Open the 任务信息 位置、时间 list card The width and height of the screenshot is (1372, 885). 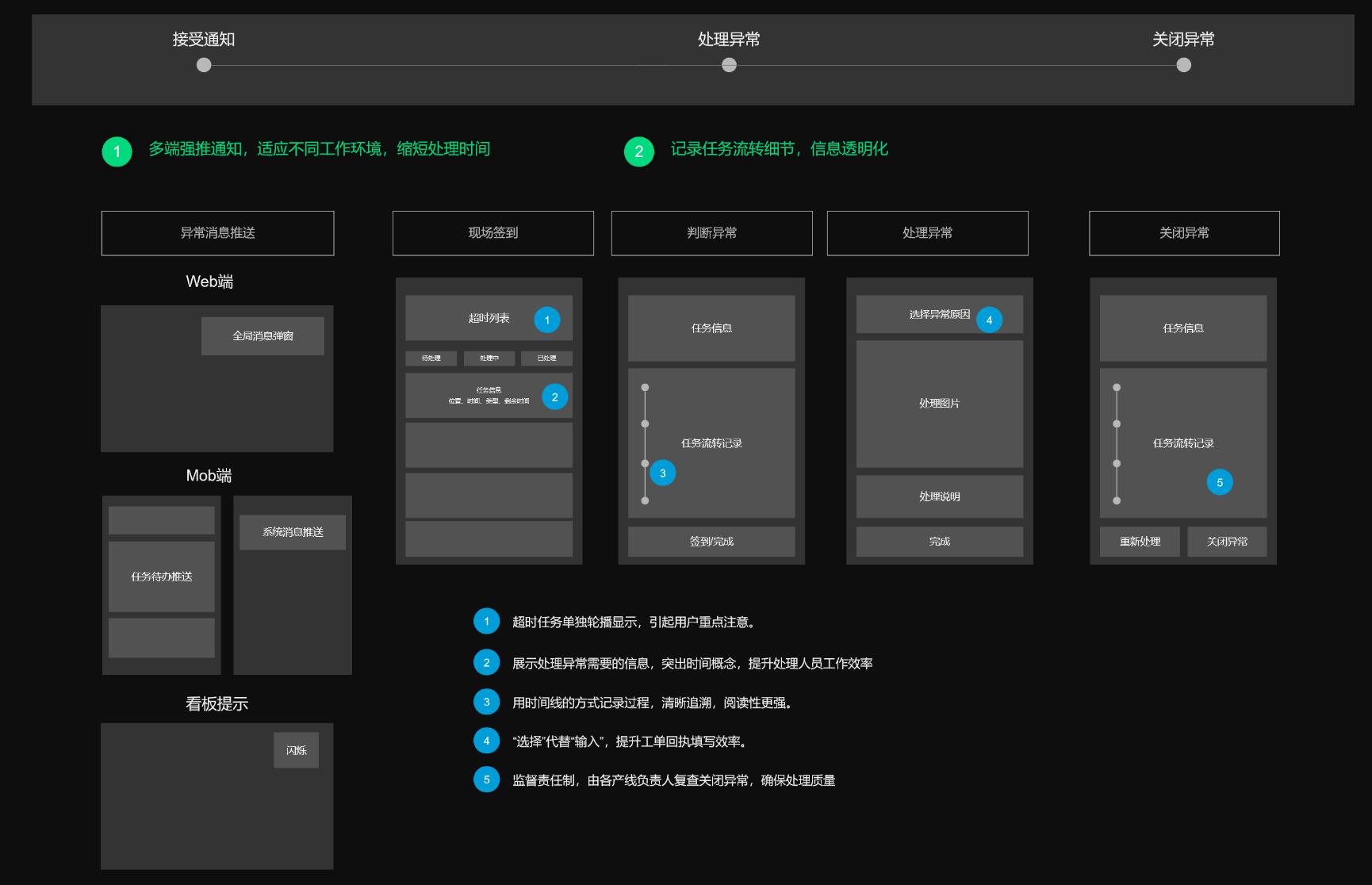click(x=489, y=396)
